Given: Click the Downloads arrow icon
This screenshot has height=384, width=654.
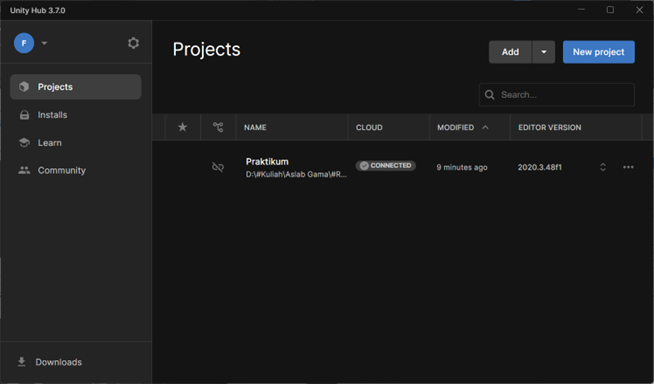Looking at the screenshot, I should pyautogui.click(x=22, y=362).
